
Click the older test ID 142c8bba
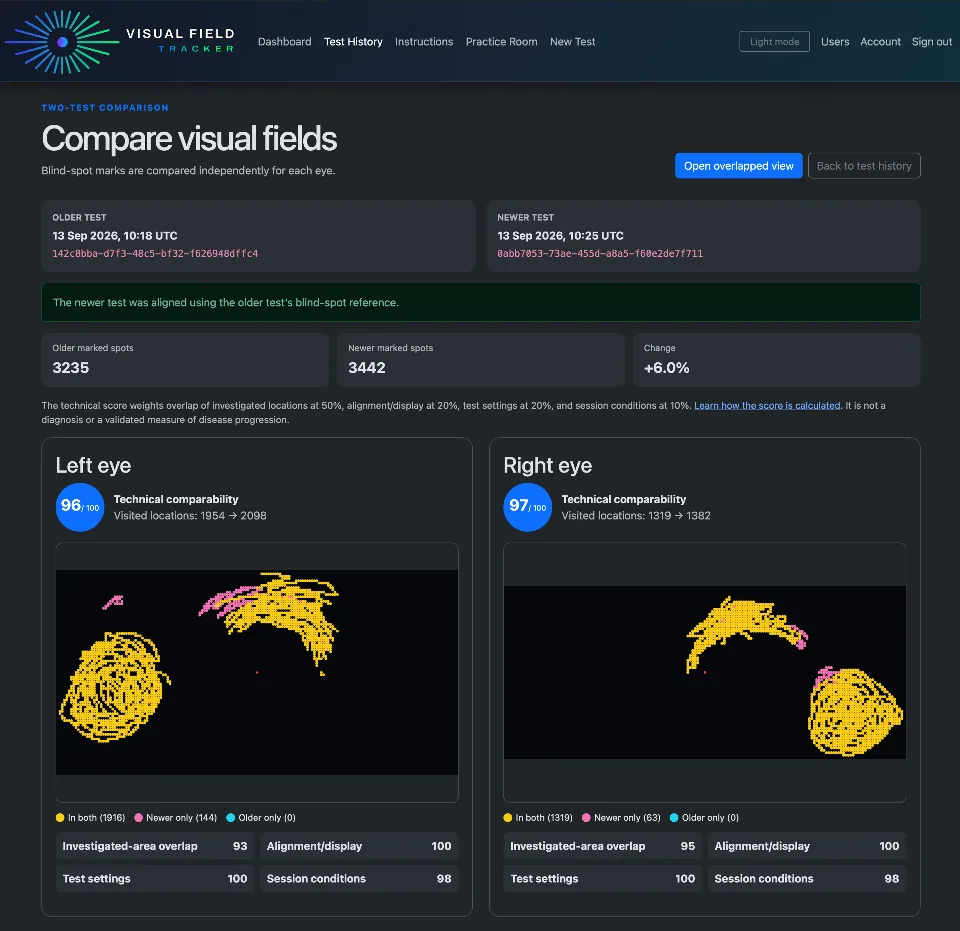[155, 253]
